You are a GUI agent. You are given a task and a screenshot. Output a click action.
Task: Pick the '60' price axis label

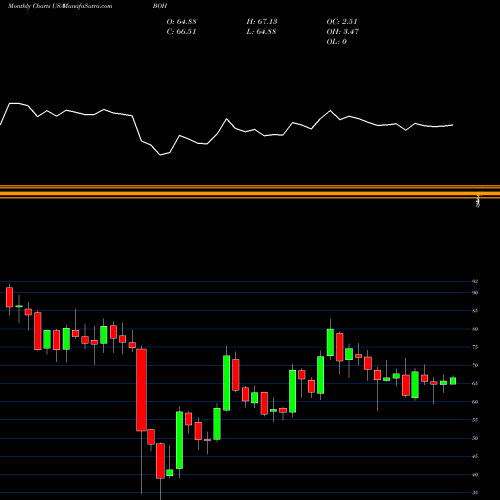point(475,402)
